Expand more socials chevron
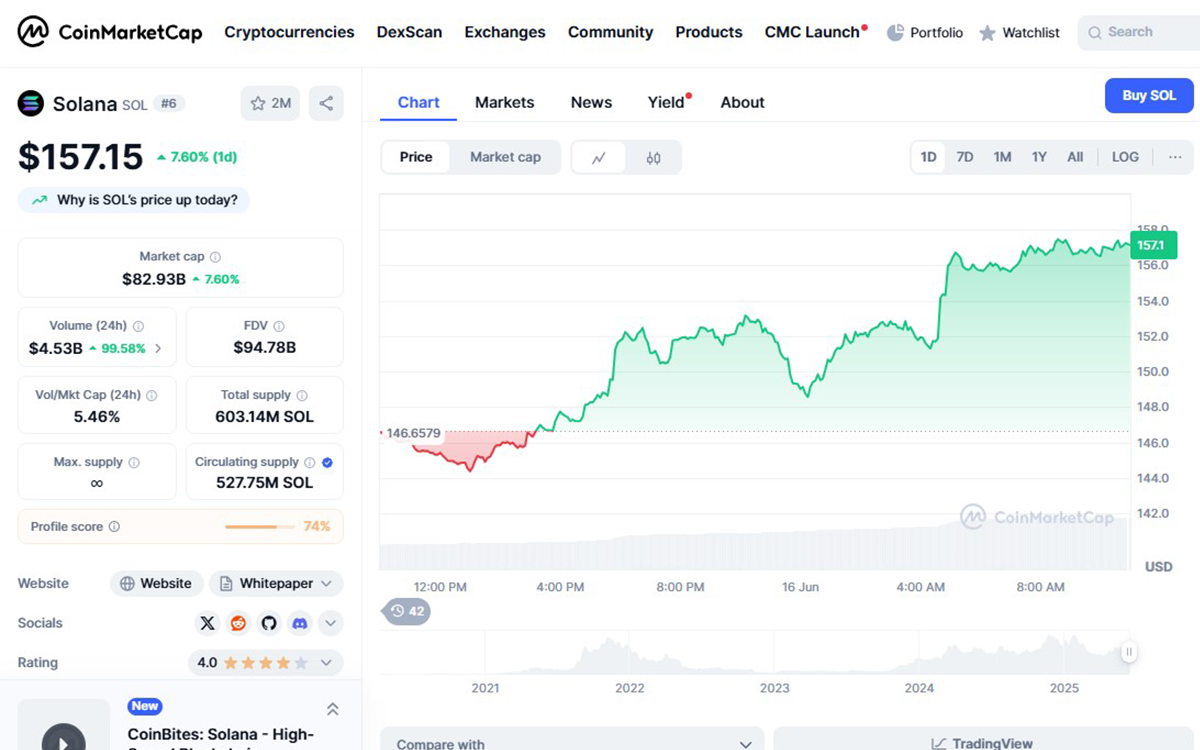Screen dimensions: 1200x750 pos(331,623)
